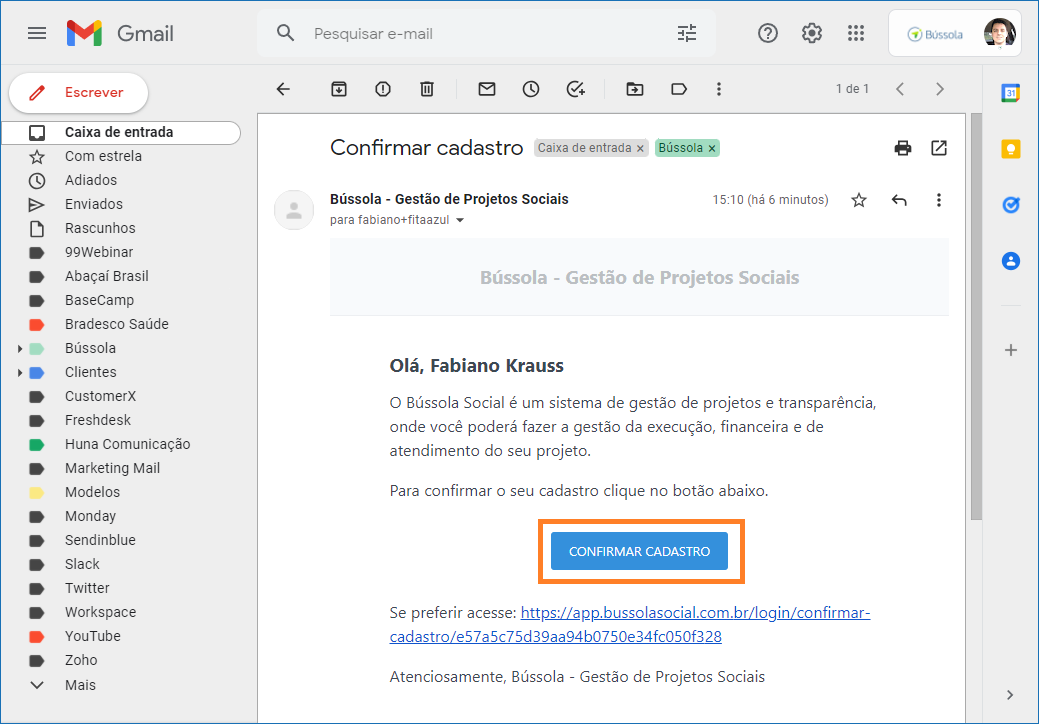This screenshot has height=724, width=1039.
Task: Delete the email with trash icon
Action: [427, 89]
